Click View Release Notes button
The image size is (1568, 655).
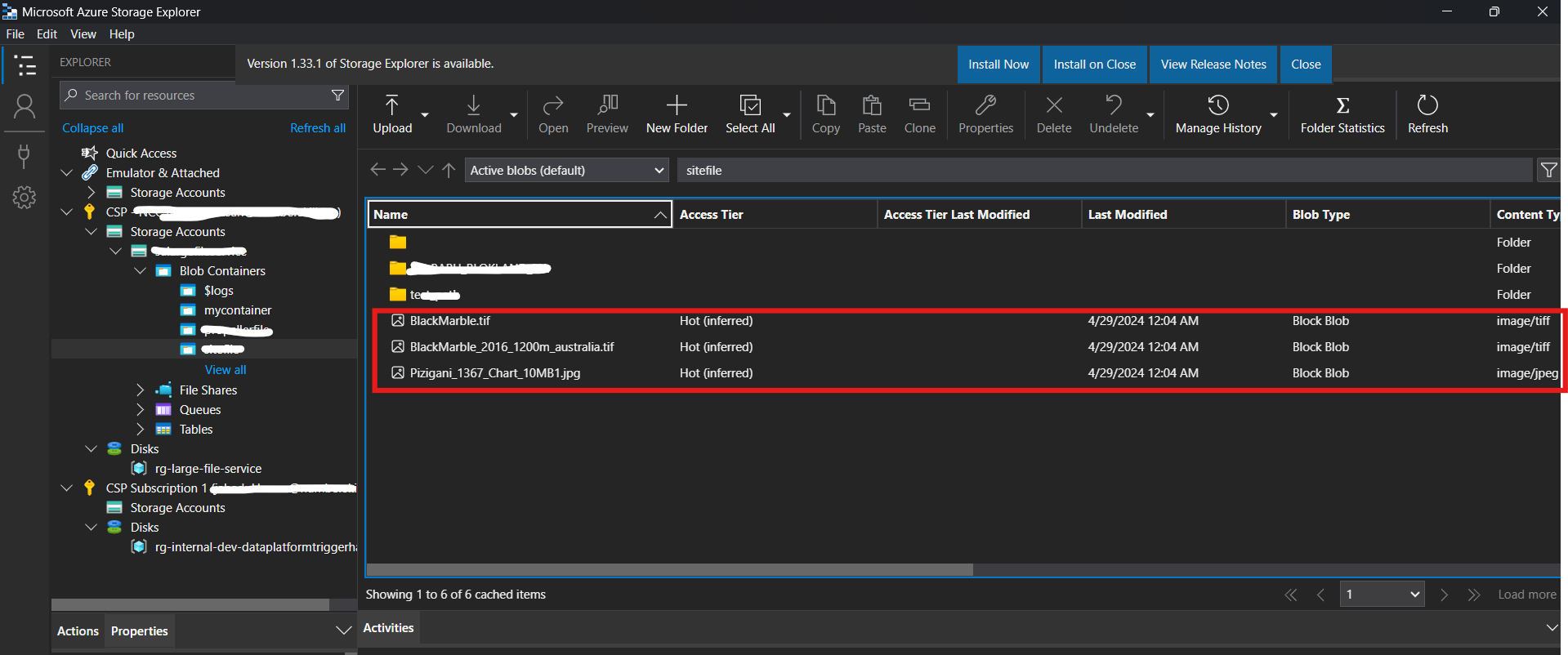pos(1213,65)
